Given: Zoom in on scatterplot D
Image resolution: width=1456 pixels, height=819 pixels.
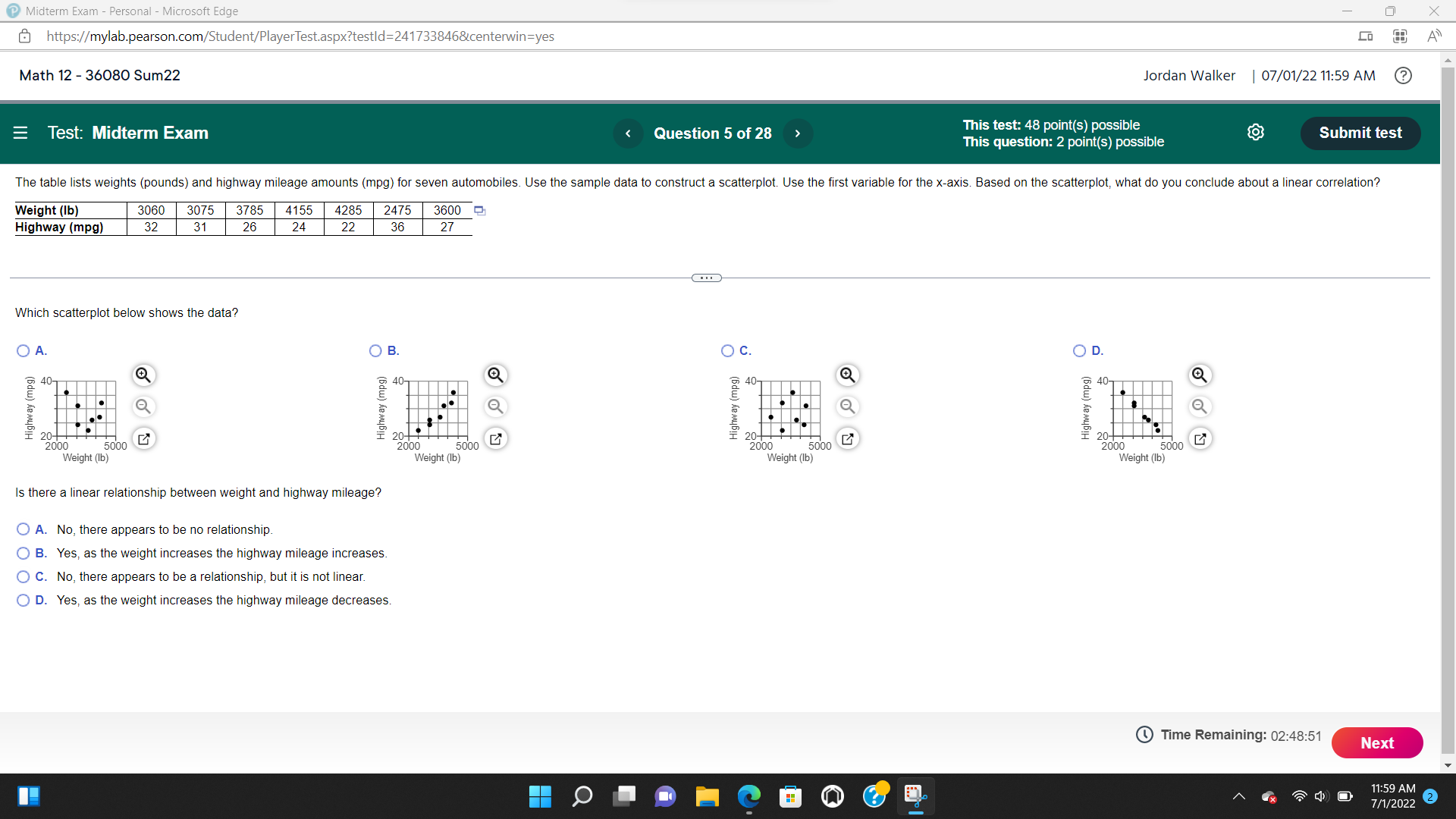Looking at the screenshot, I should tap(1200, 375).
